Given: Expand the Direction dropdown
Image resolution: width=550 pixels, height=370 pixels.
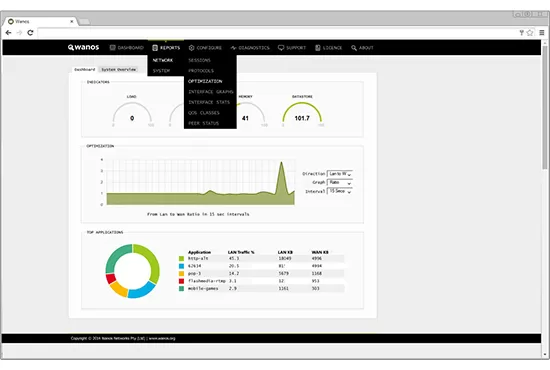Looking at the screenshot, I should [340, 174].
